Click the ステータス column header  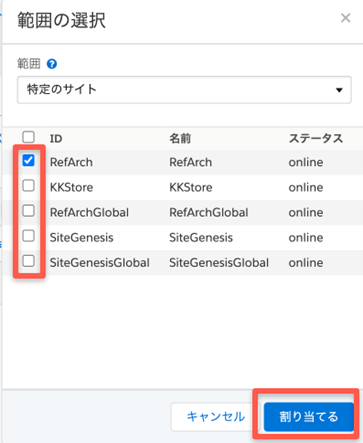(x=316, y=138)
